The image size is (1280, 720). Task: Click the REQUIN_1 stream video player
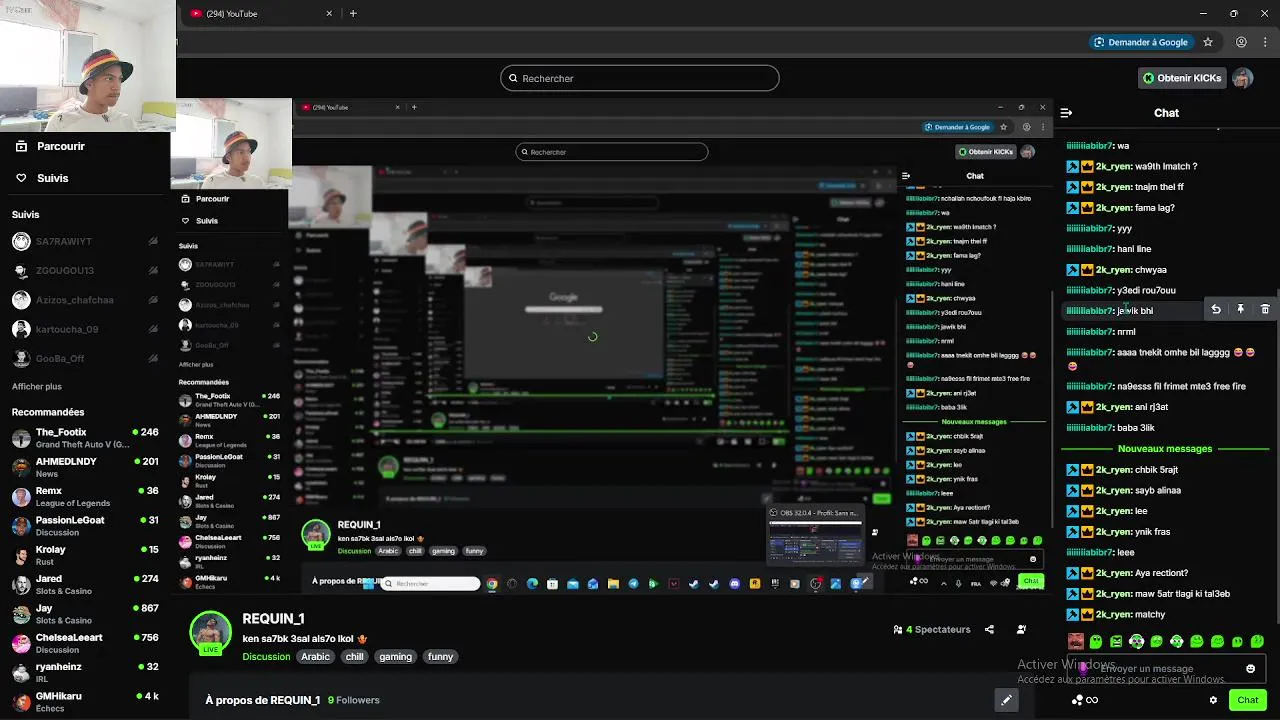(612, 345)
